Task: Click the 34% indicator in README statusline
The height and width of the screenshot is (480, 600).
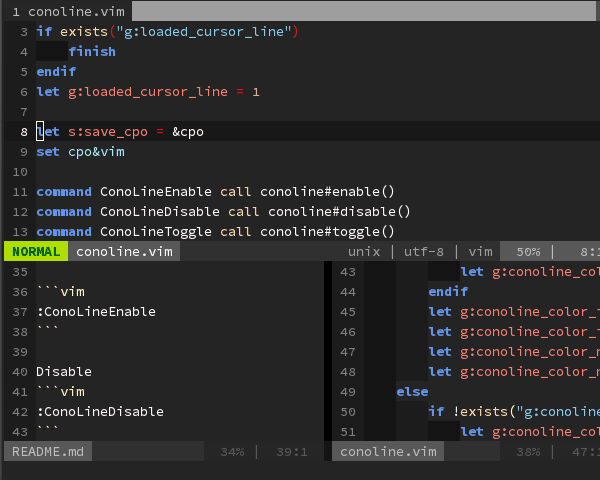Action: coord(232,452)
